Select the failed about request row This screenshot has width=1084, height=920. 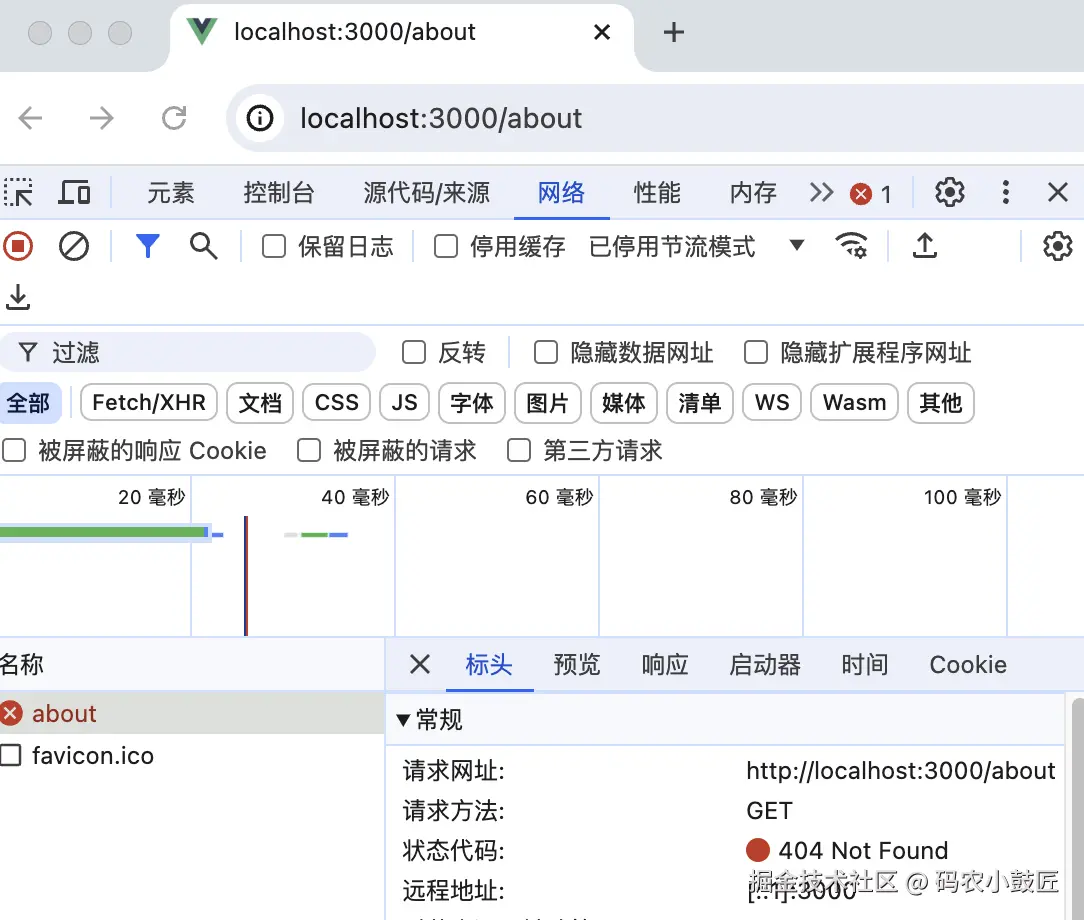coord(191,713)
